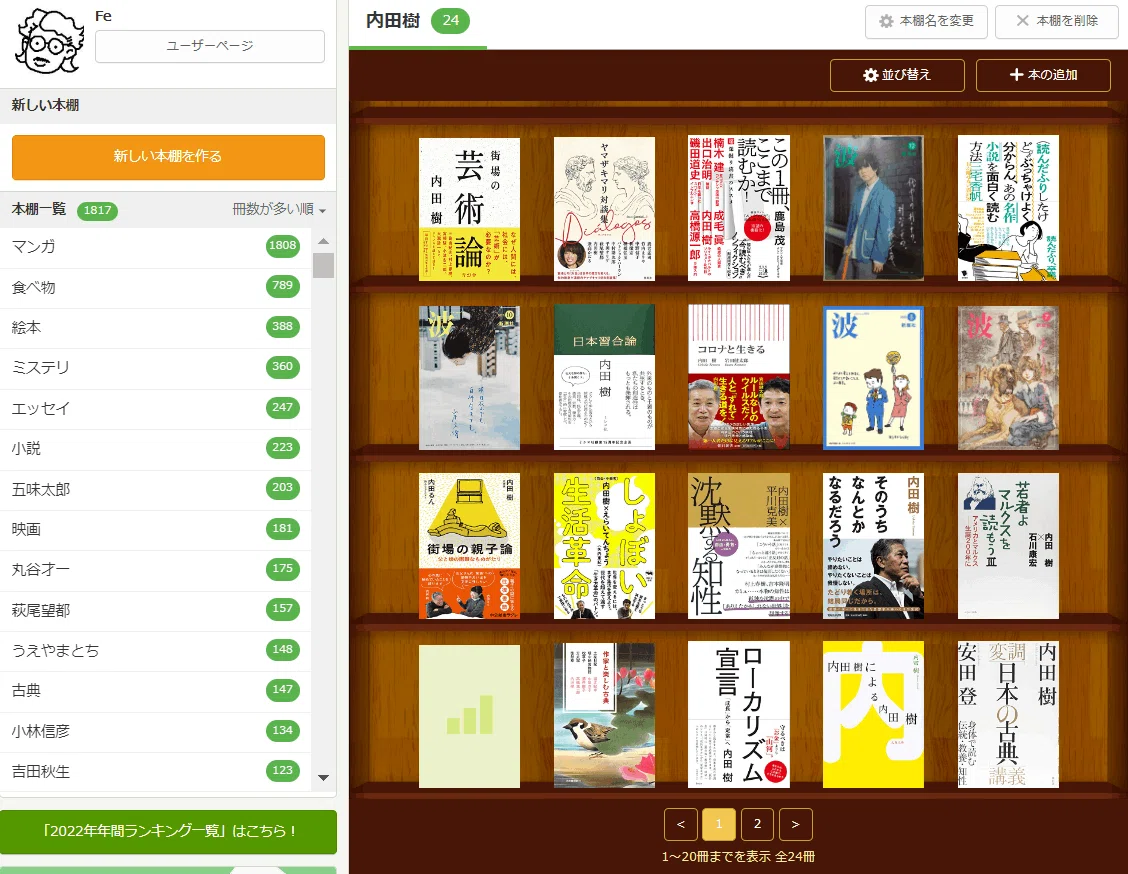Go to next page with > button
The image size is (1128, 874).
click(796, 824)
